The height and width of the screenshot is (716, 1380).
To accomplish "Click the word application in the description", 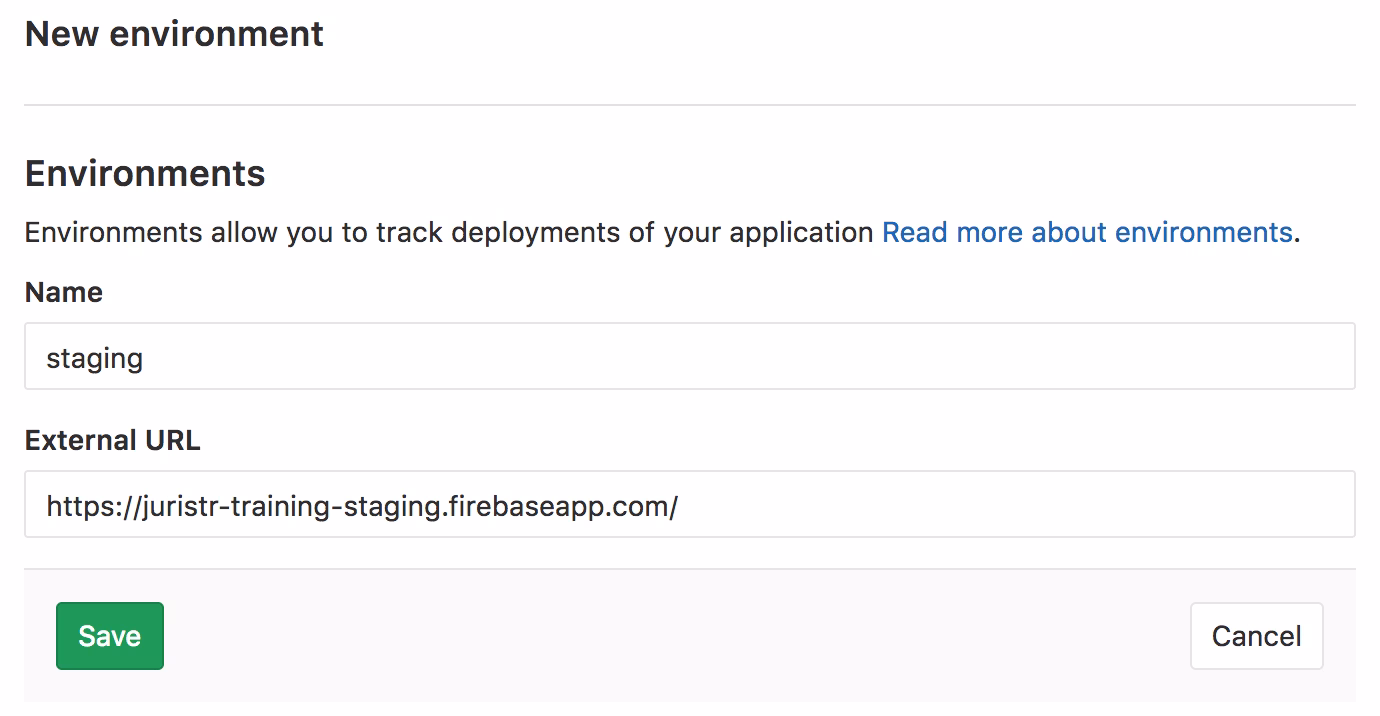I will 801,232.
